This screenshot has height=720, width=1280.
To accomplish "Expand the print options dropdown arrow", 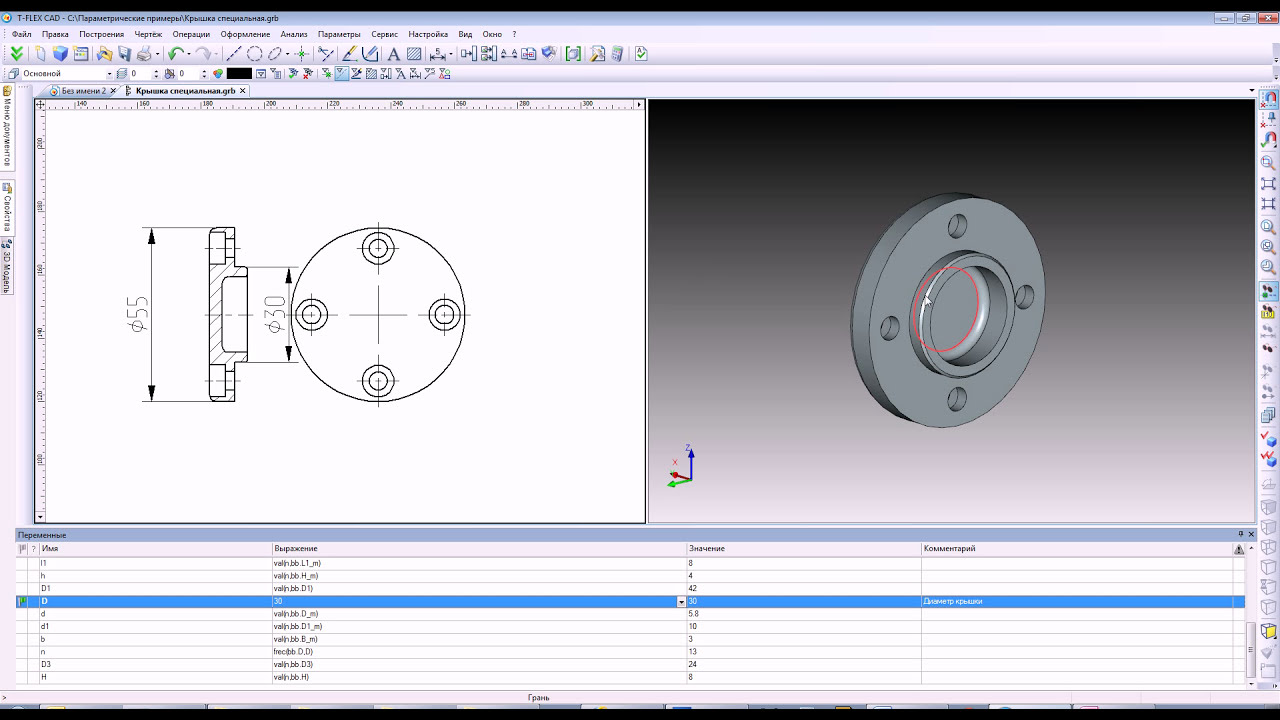I will tap(157, 54).
